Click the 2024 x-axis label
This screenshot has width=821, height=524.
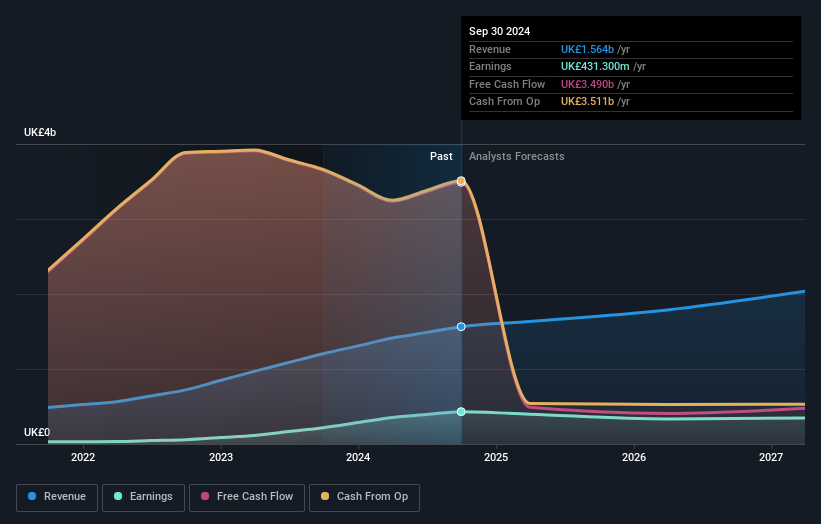click(358, 458)
